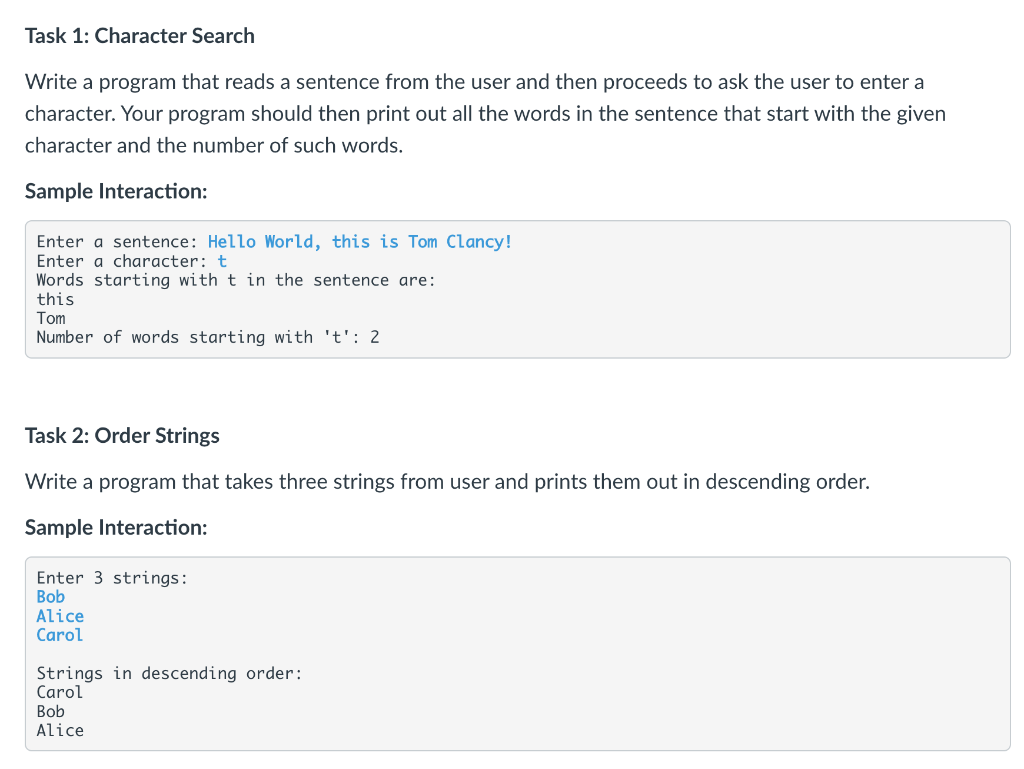This screenshot has width=1024, height=769.
Task: Click the blue Alice input line
Action: click(60, 616)
